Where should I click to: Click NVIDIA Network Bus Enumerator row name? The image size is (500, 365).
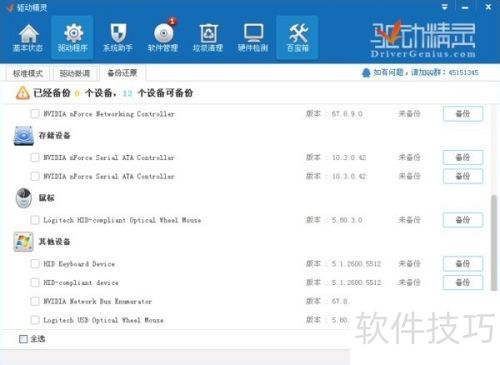(x=97, y=301)
